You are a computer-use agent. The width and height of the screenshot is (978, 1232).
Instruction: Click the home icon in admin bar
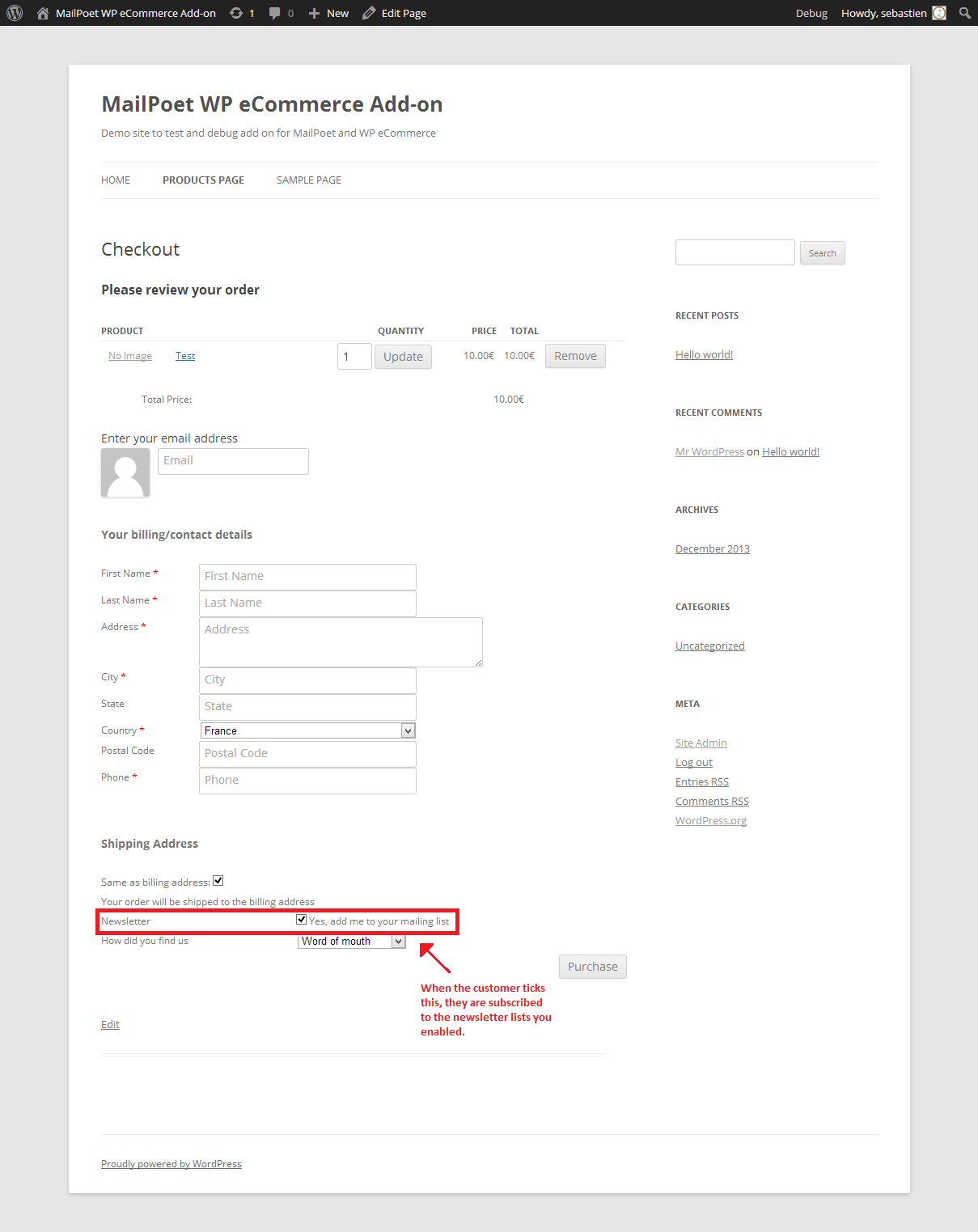[43, 13]
